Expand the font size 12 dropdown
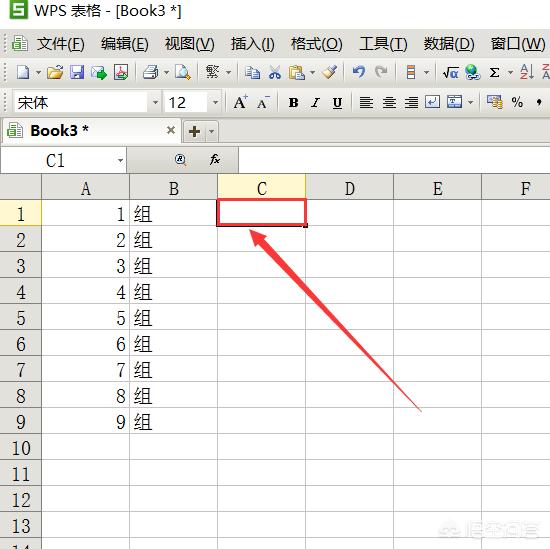550x549 pixels. click(215, 102)
